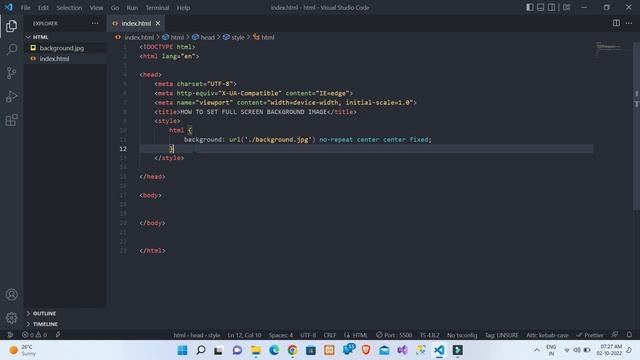Open the File menu
640x360 pixels.
coord(25,8)
